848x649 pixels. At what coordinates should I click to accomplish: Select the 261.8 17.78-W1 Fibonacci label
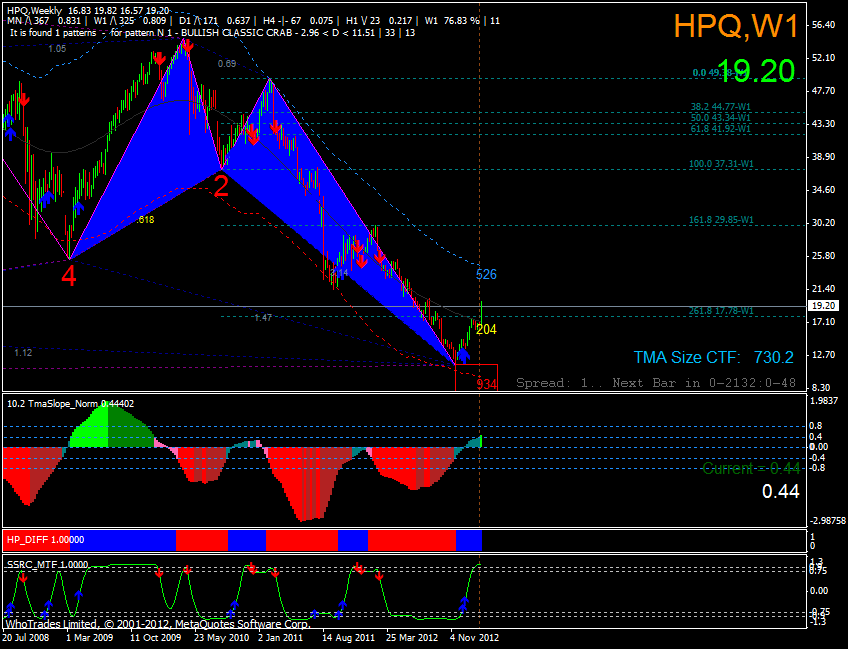[x=721, y=311]
